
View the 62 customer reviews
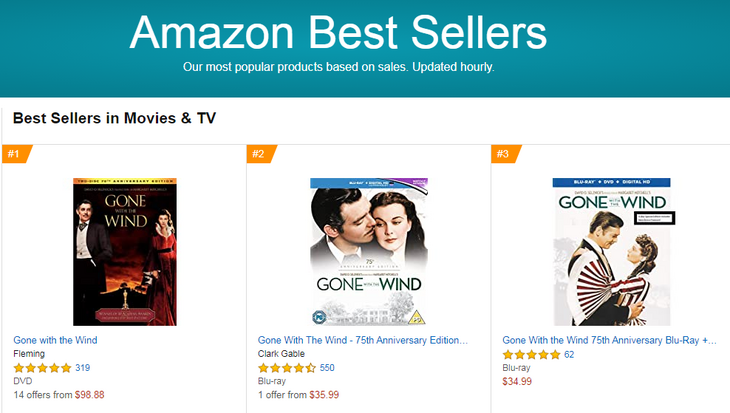click(569, 354)
